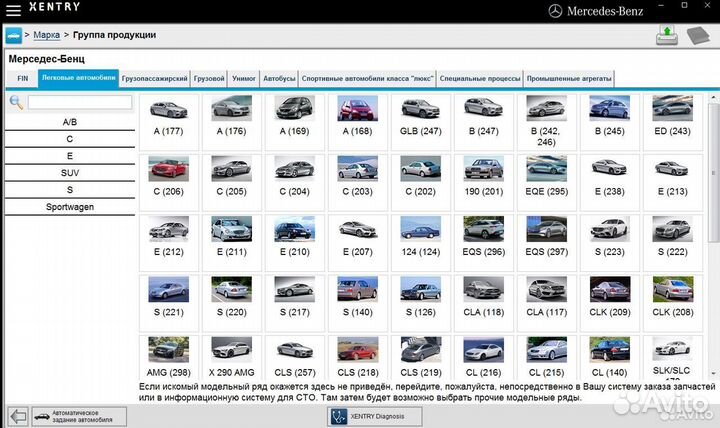This screenshot has height=428, width=720.
Task: Click the back arrow button
Action: pos(18,417)
